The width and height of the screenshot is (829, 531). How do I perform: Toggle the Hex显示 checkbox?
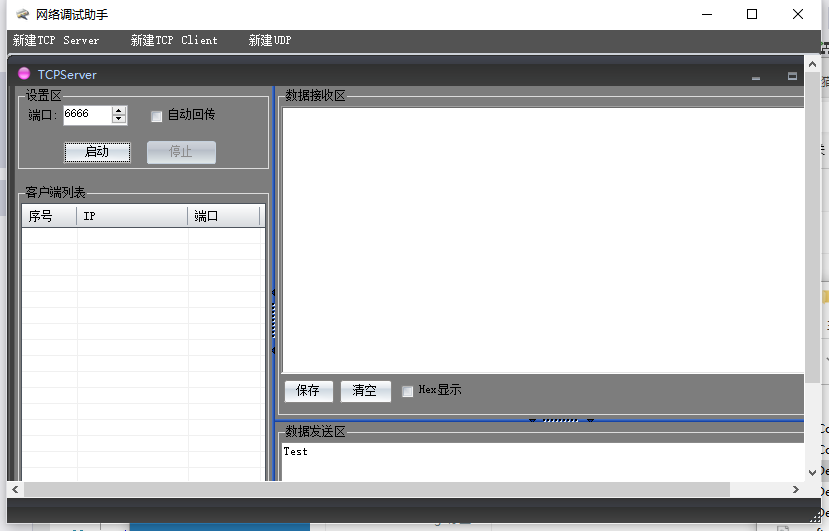(x=408, y=391)
